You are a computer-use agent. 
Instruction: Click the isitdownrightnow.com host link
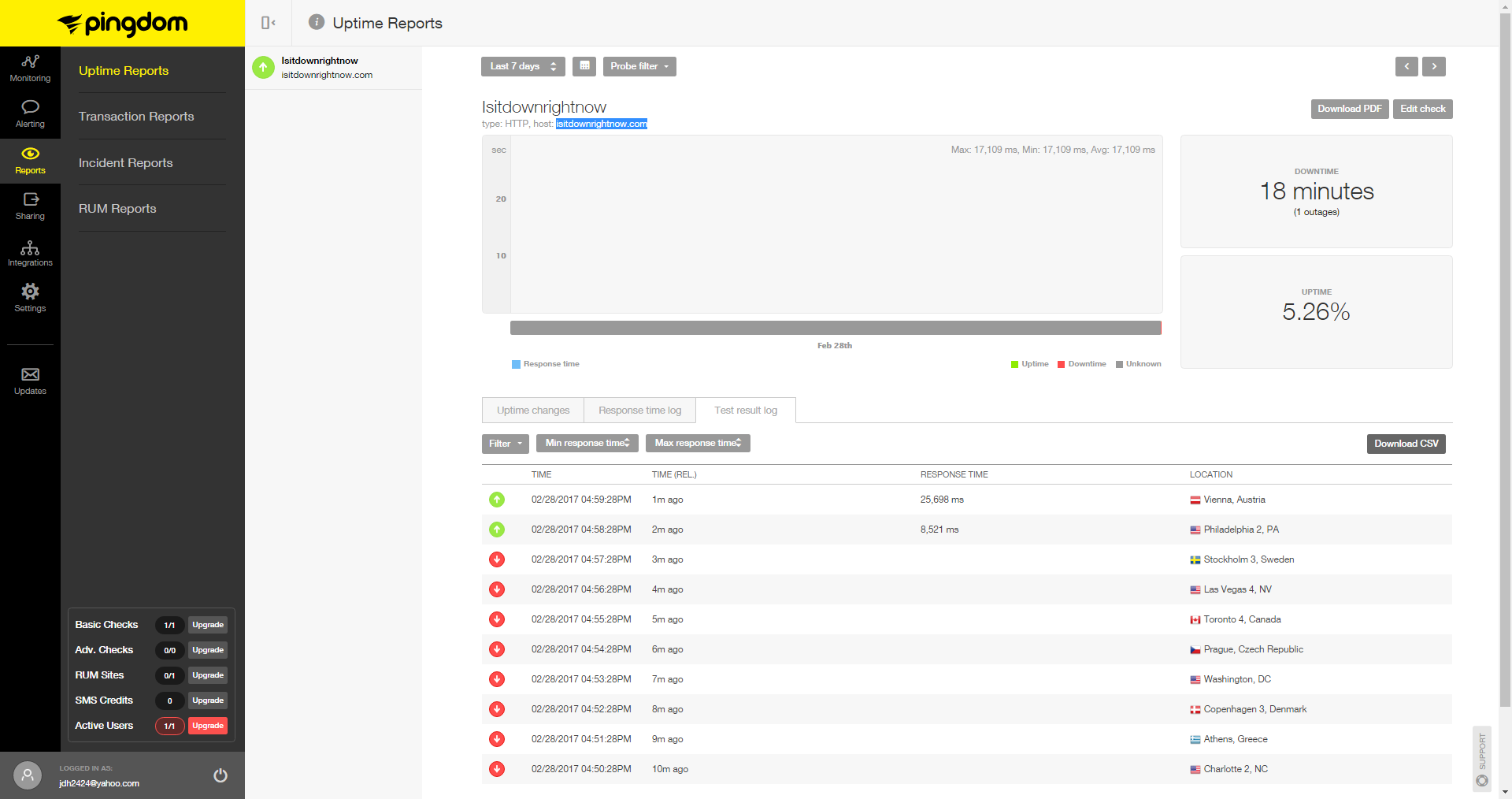(602, 124)
